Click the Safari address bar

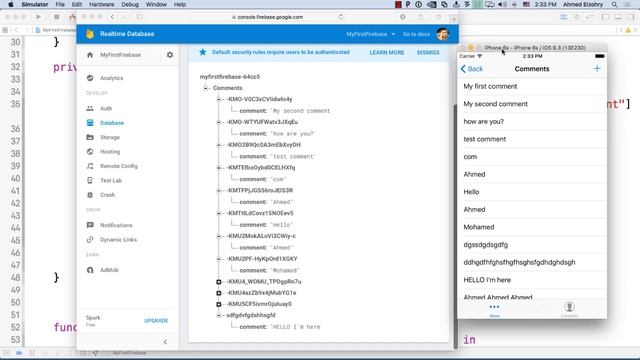pos(267,17)
